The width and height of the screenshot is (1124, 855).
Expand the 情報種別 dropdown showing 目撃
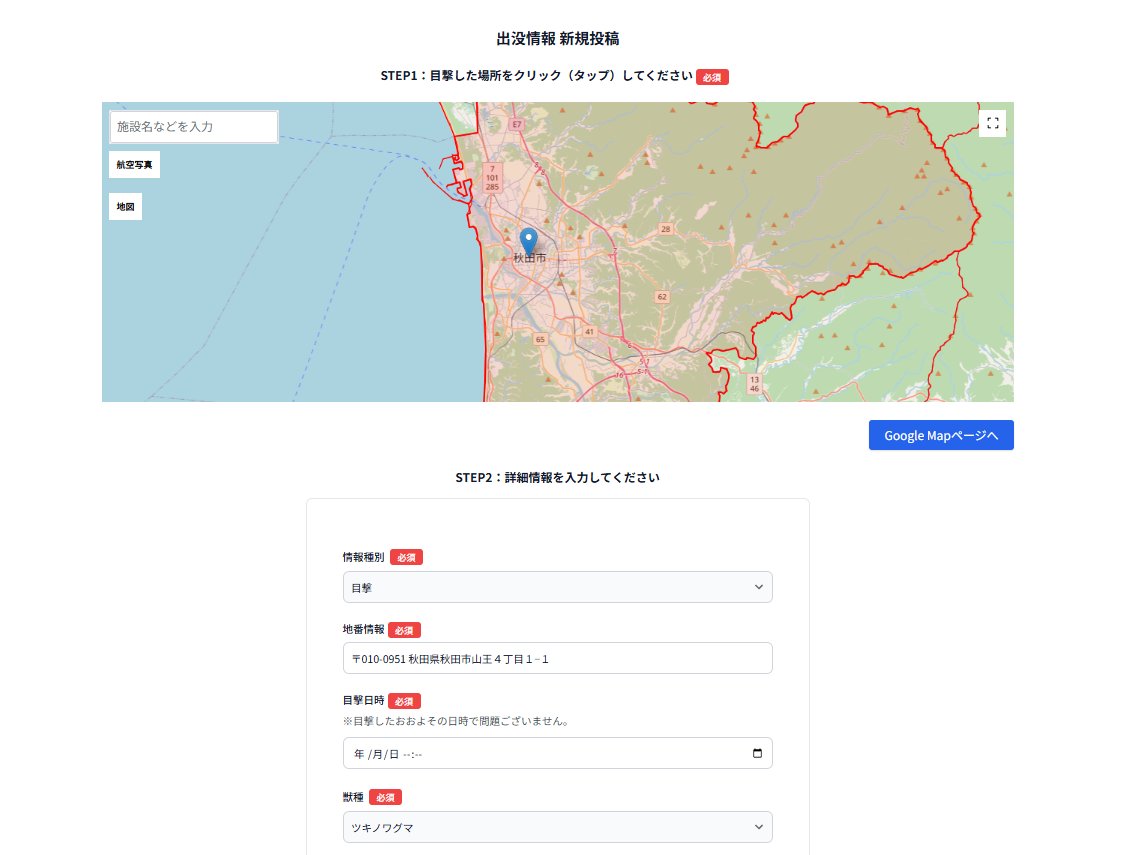[557, 588]
